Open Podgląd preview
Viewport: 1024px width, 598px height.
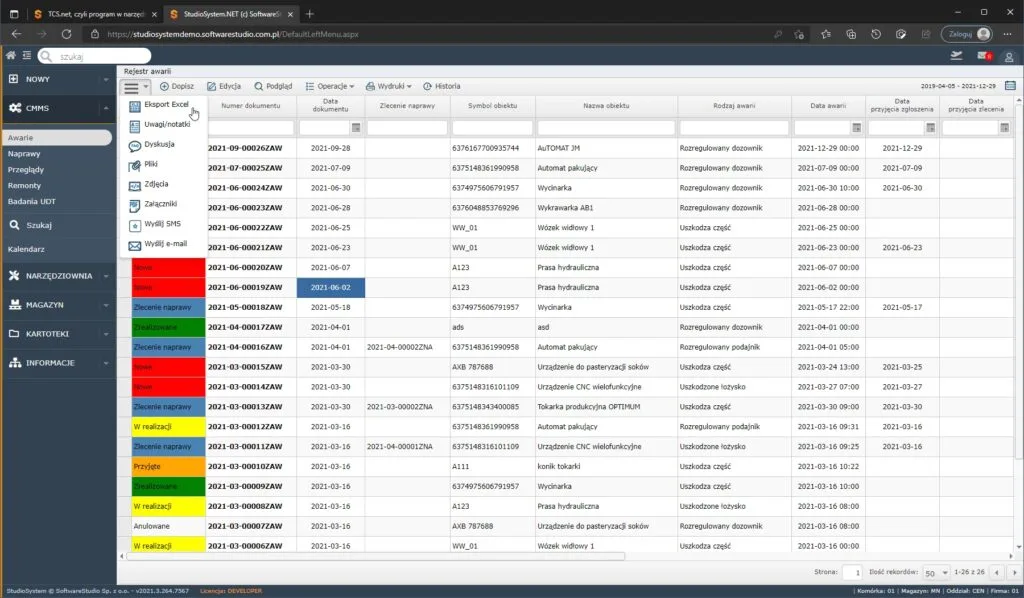[273, 86]
